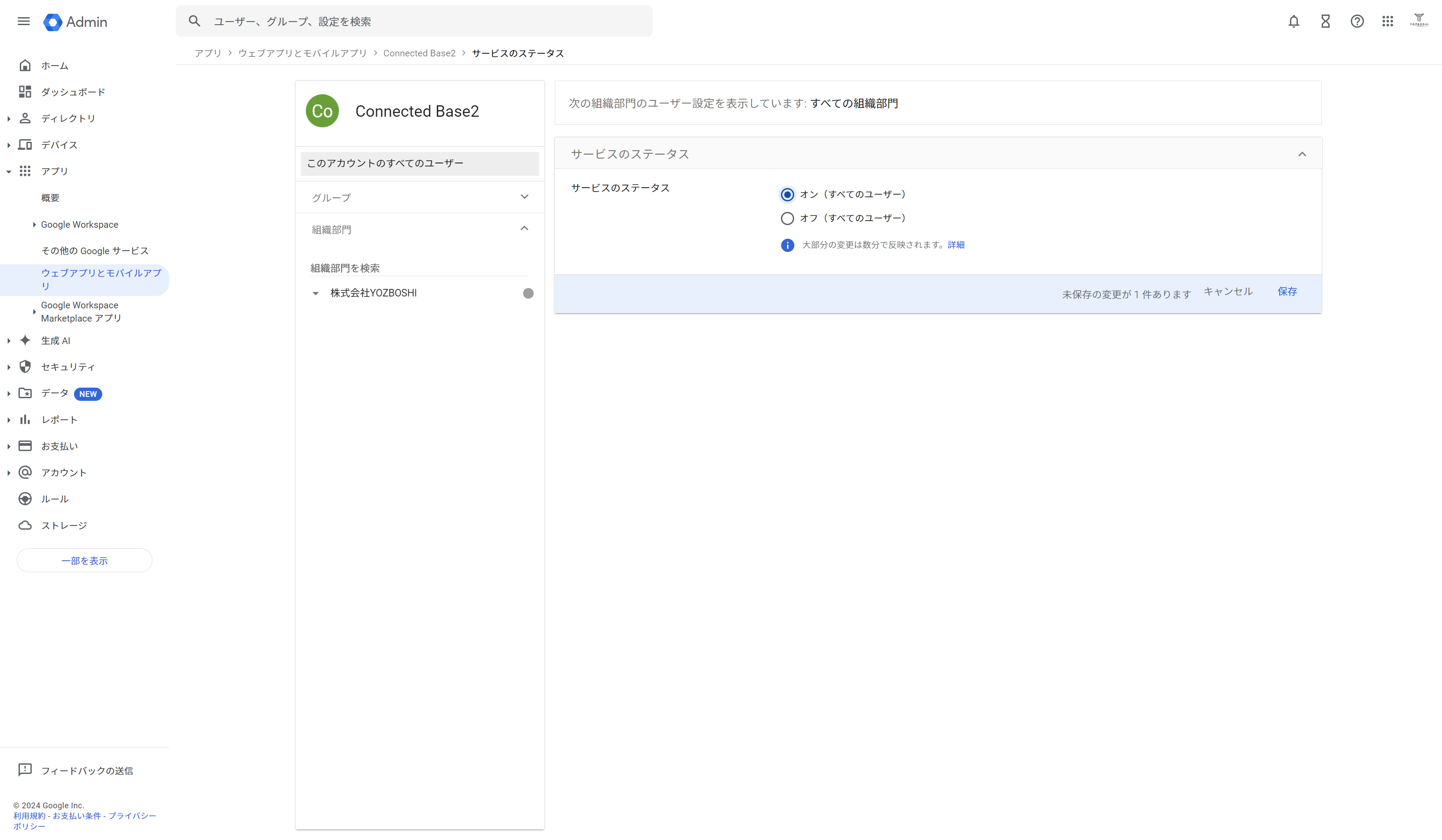Open その他の Google サービス
Image resolution: width=1442 pixels, height=840 pixels.
[x=95, y=251]
